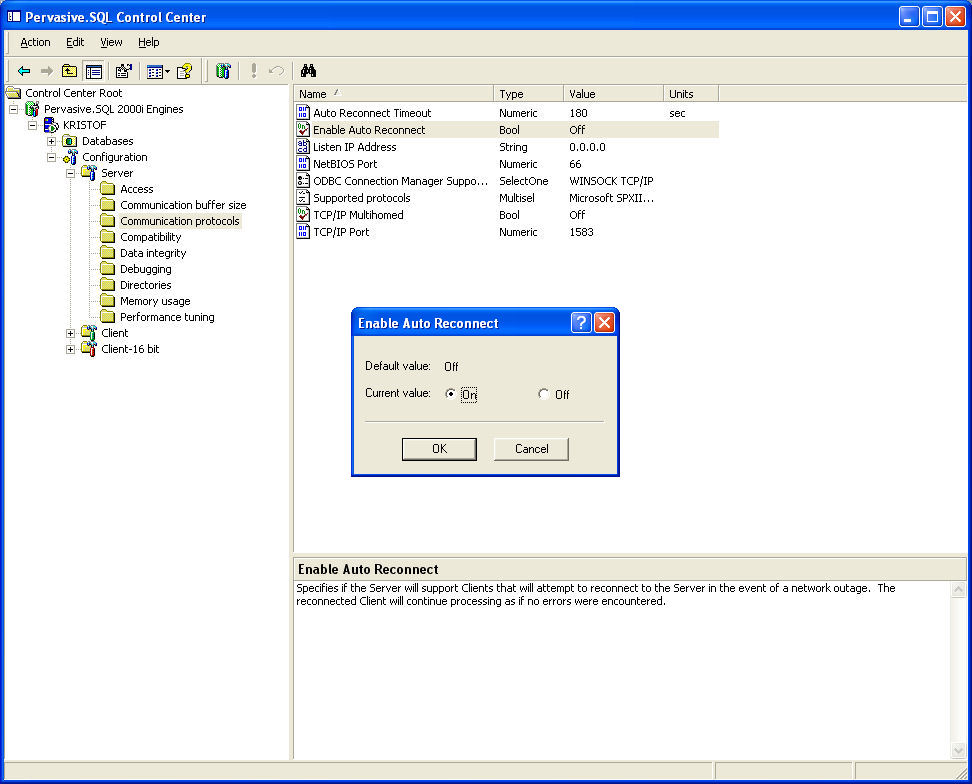Click the value 0.0.0.0 for Listen IP

point(587,147)
